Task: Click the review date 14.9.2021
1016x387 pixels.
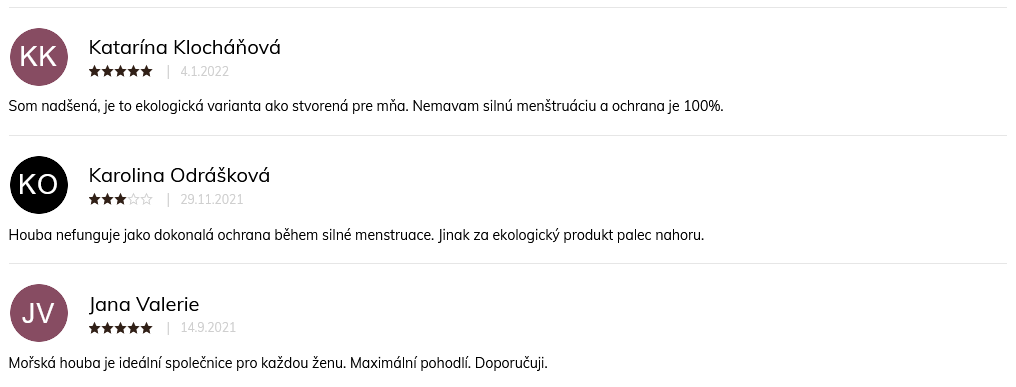Action: [208, 328]
